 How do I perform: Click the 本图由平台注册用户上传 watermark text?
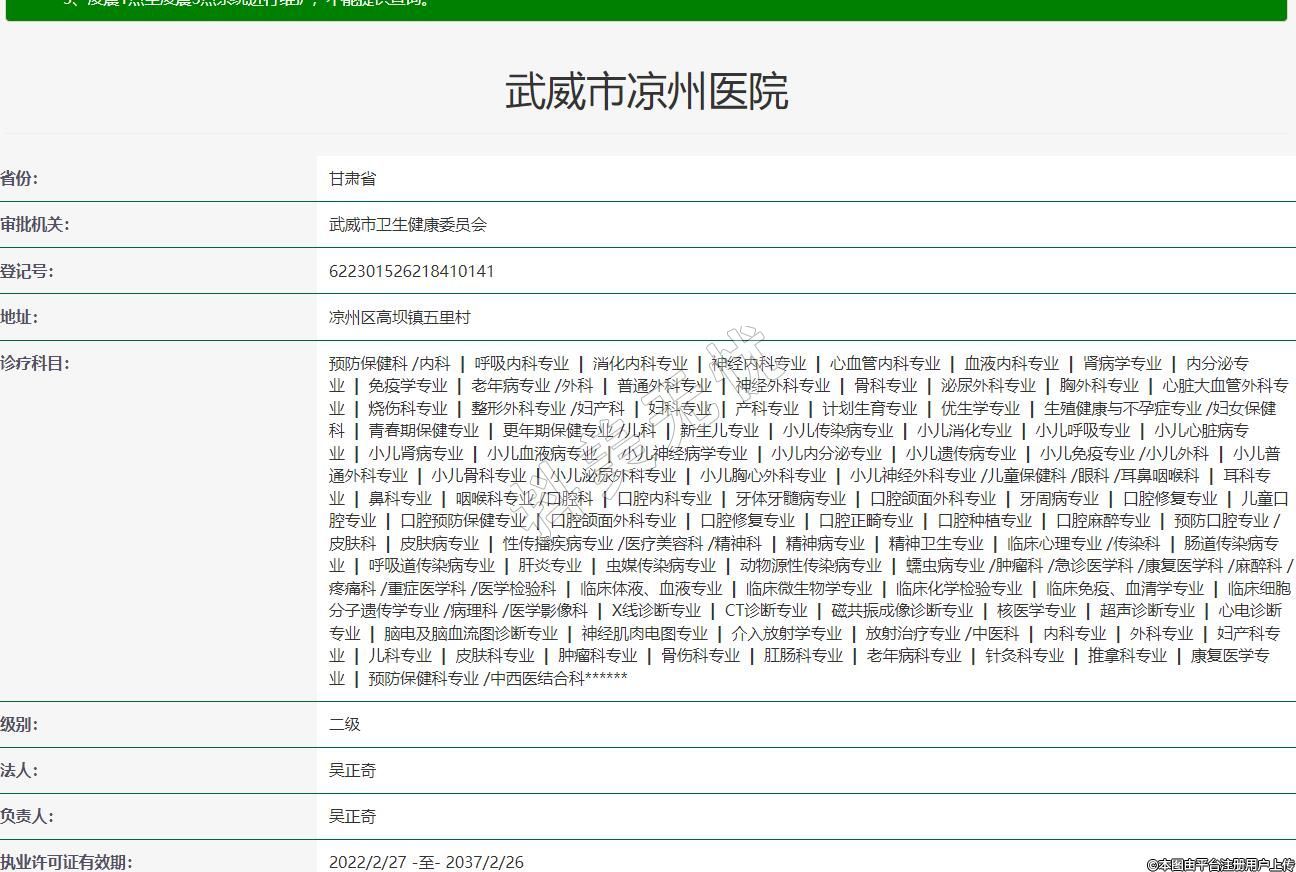(x=1220, y=864)
